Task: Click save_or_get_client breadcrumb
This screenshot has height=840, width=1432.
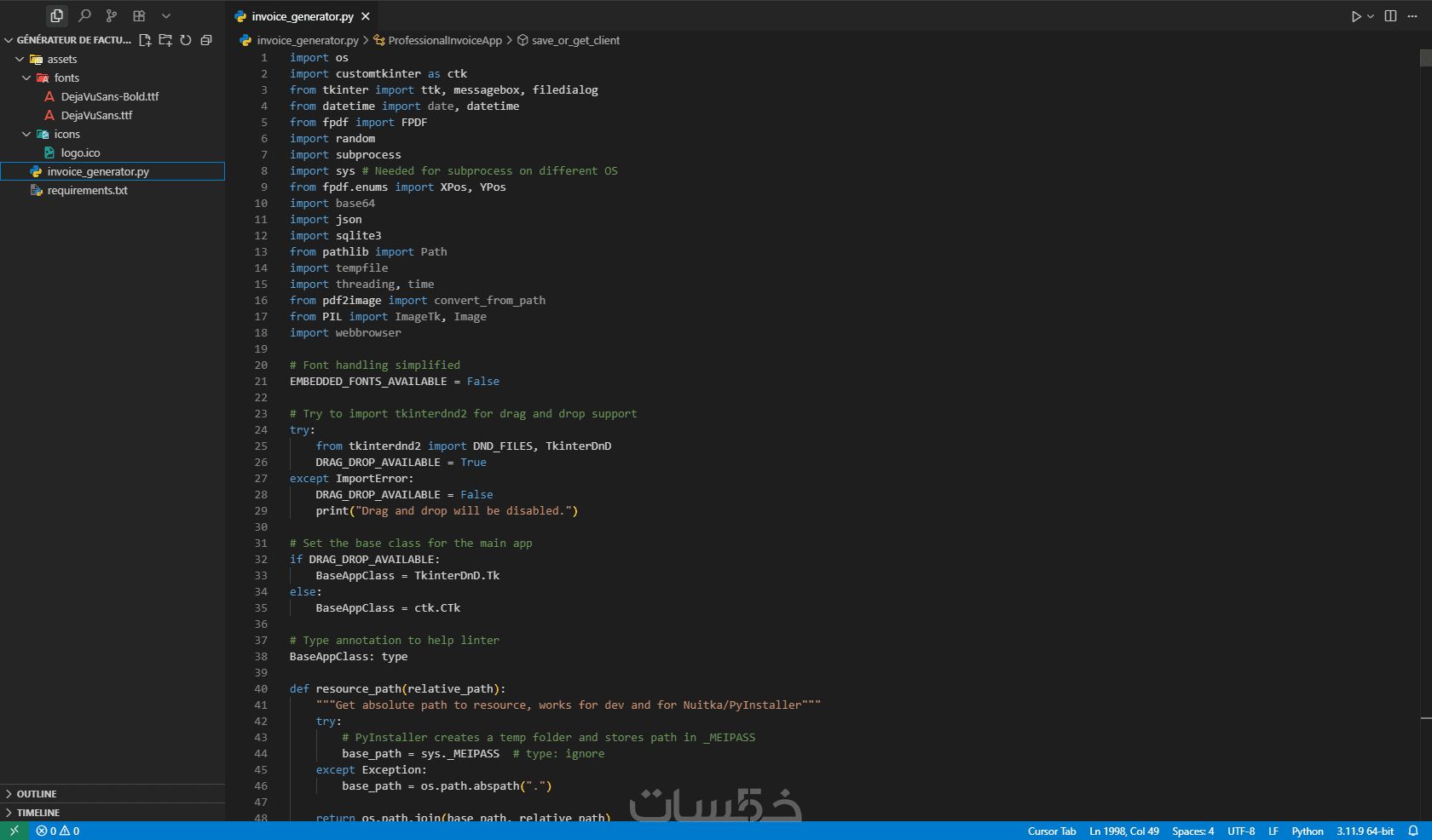Action: (x=569, y=40)
